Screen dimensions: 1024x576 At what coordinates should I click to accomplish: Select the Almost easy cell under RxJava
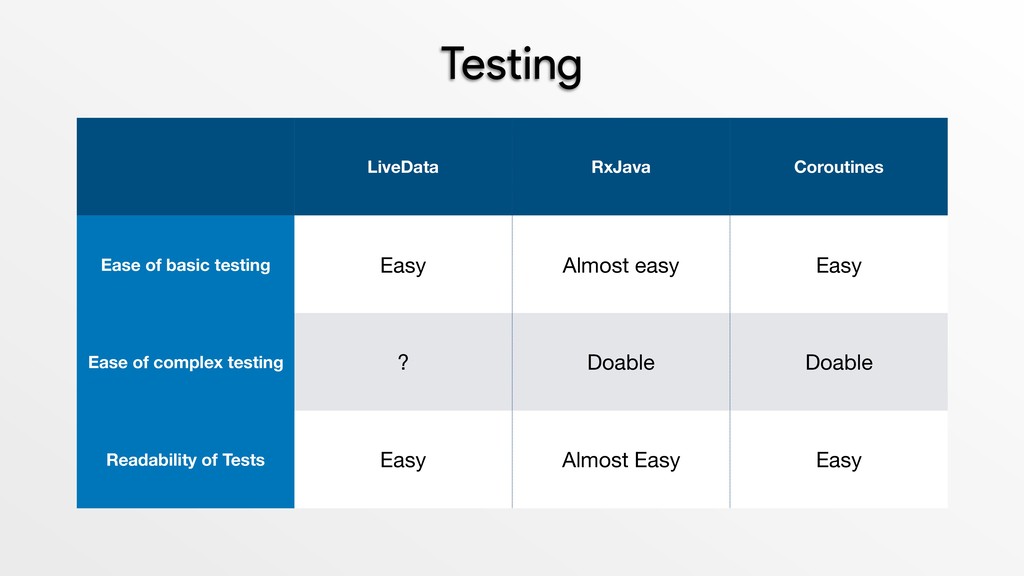(621, 264)
